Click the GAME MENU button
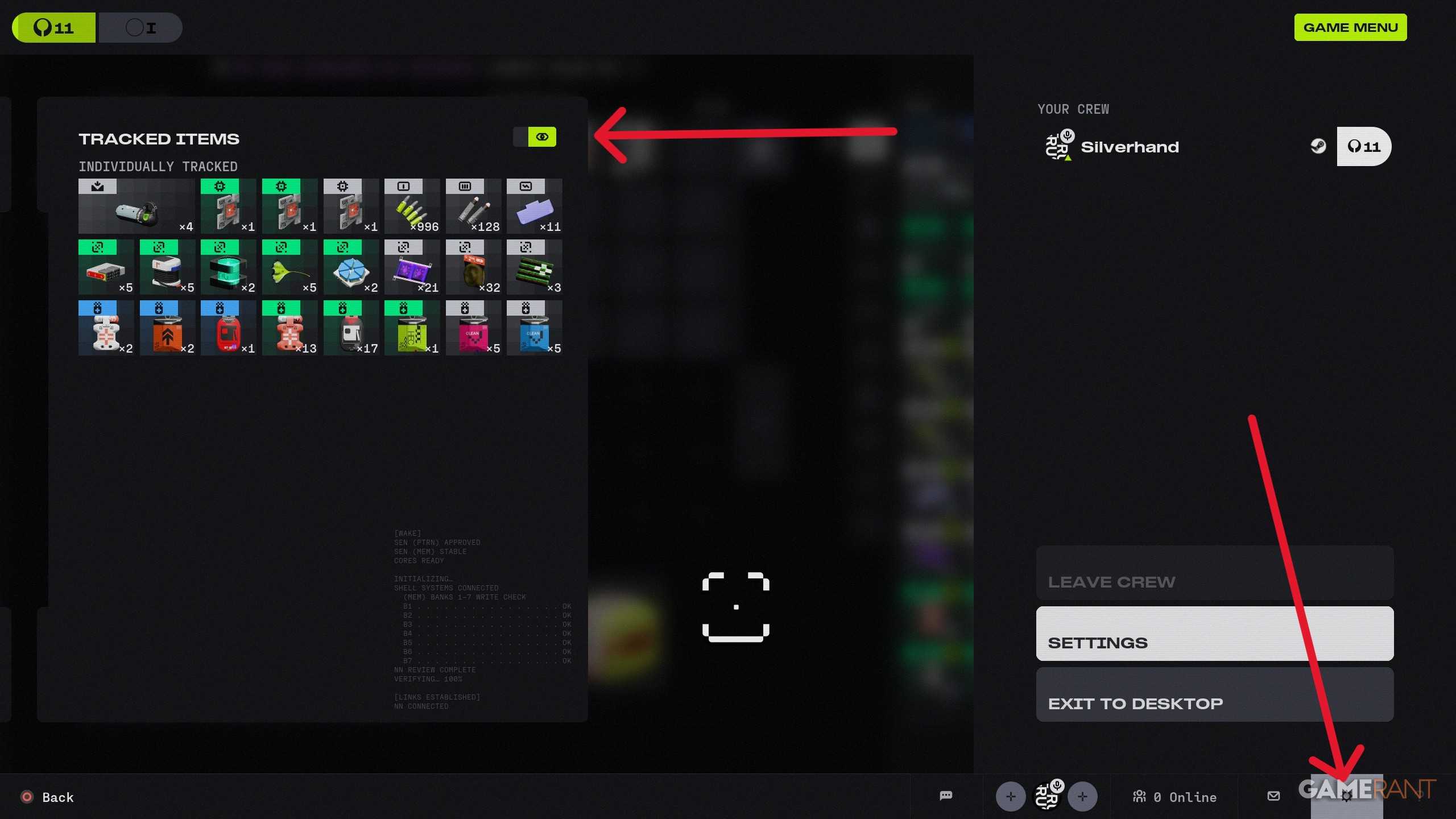Viewport: 1456px width, 819px height. (x=1350, y=27)
